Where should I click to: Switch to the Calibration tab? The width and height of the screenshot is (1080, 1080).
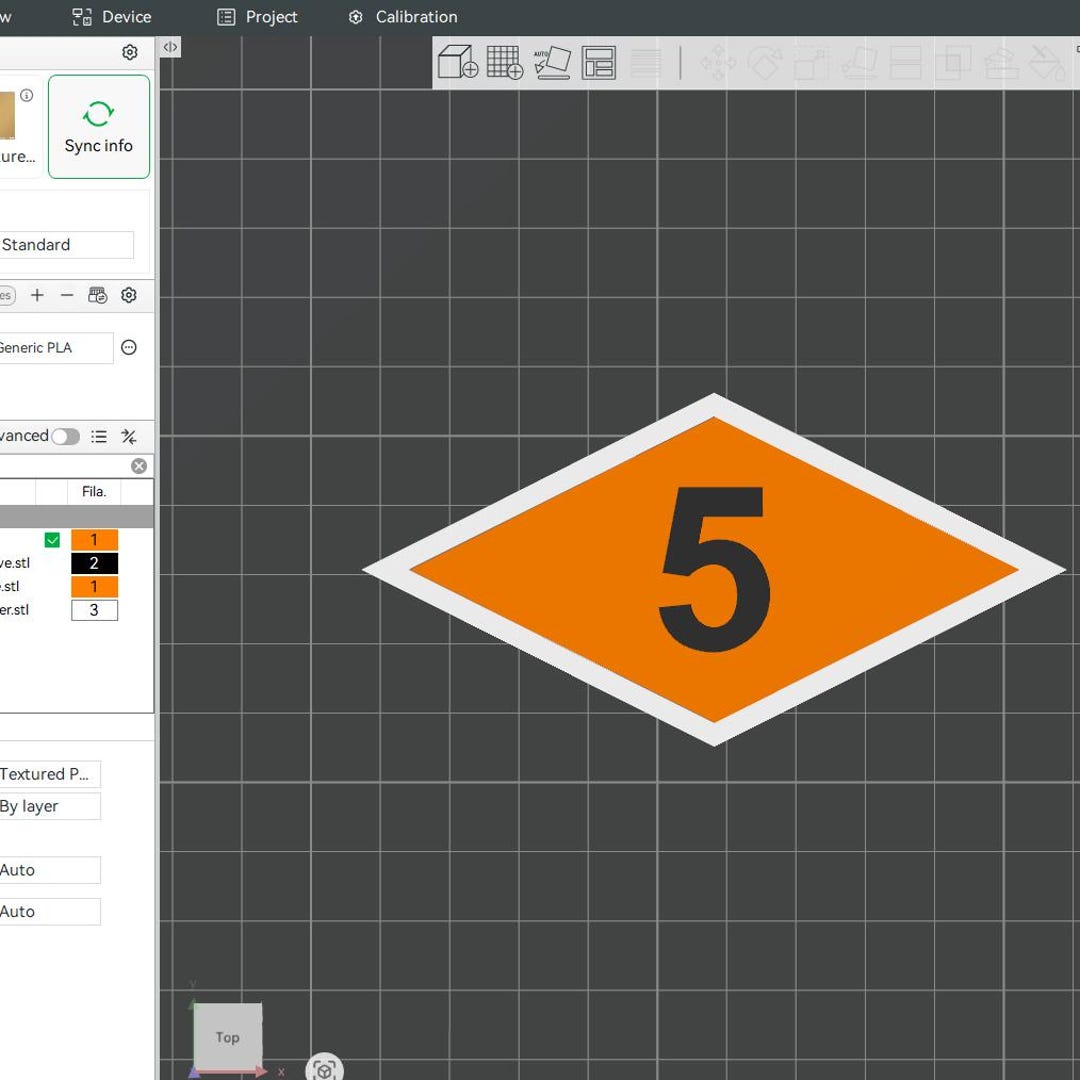pos(403,17)
